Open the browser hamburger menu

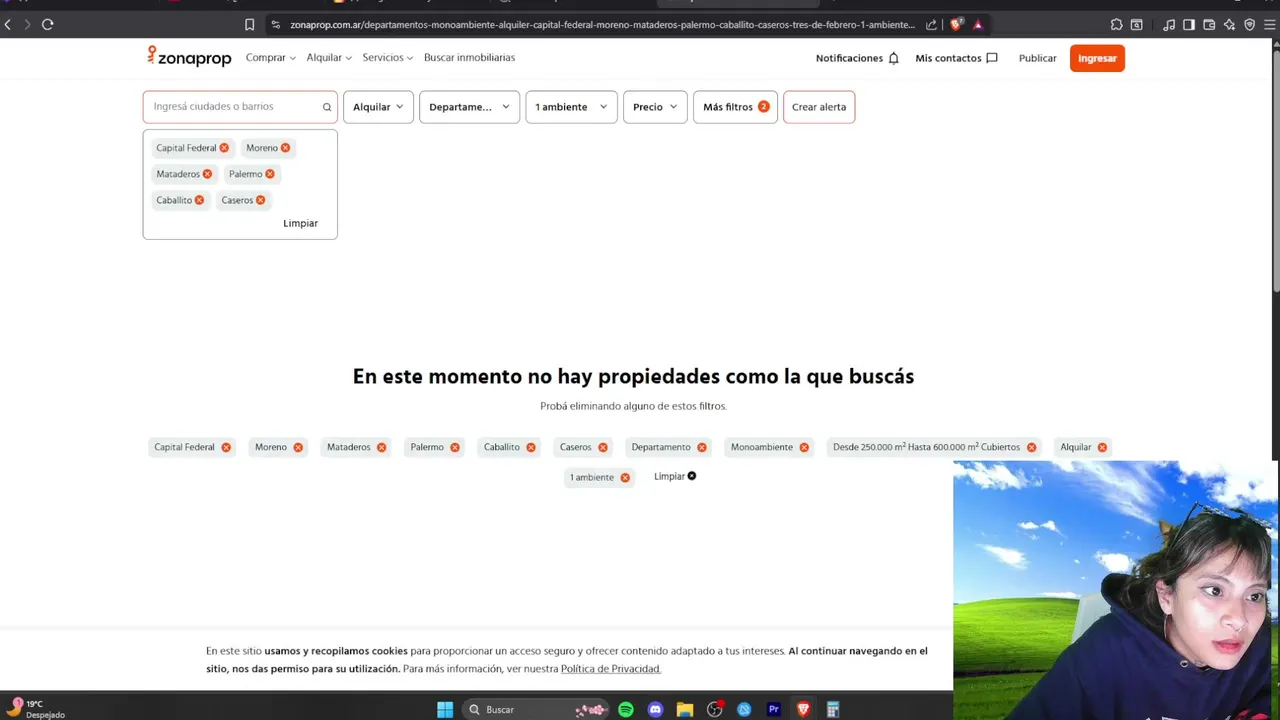1269,24
